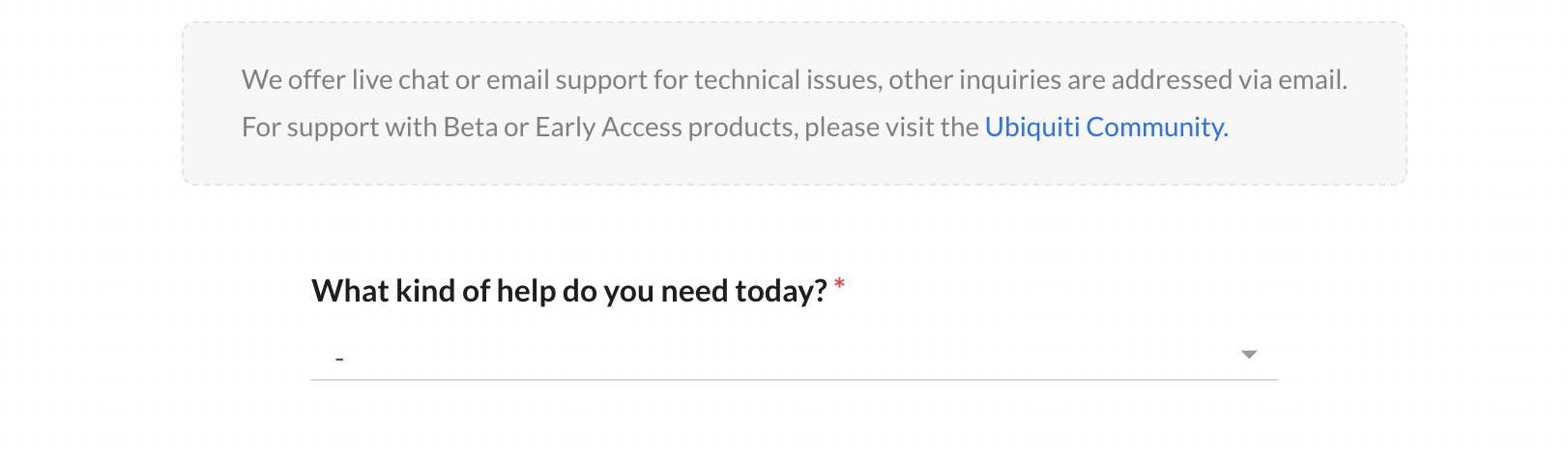This screenshot has width=1568, height=462.
Task: Click the dash placeholder in dropdown
Action: 339,359
